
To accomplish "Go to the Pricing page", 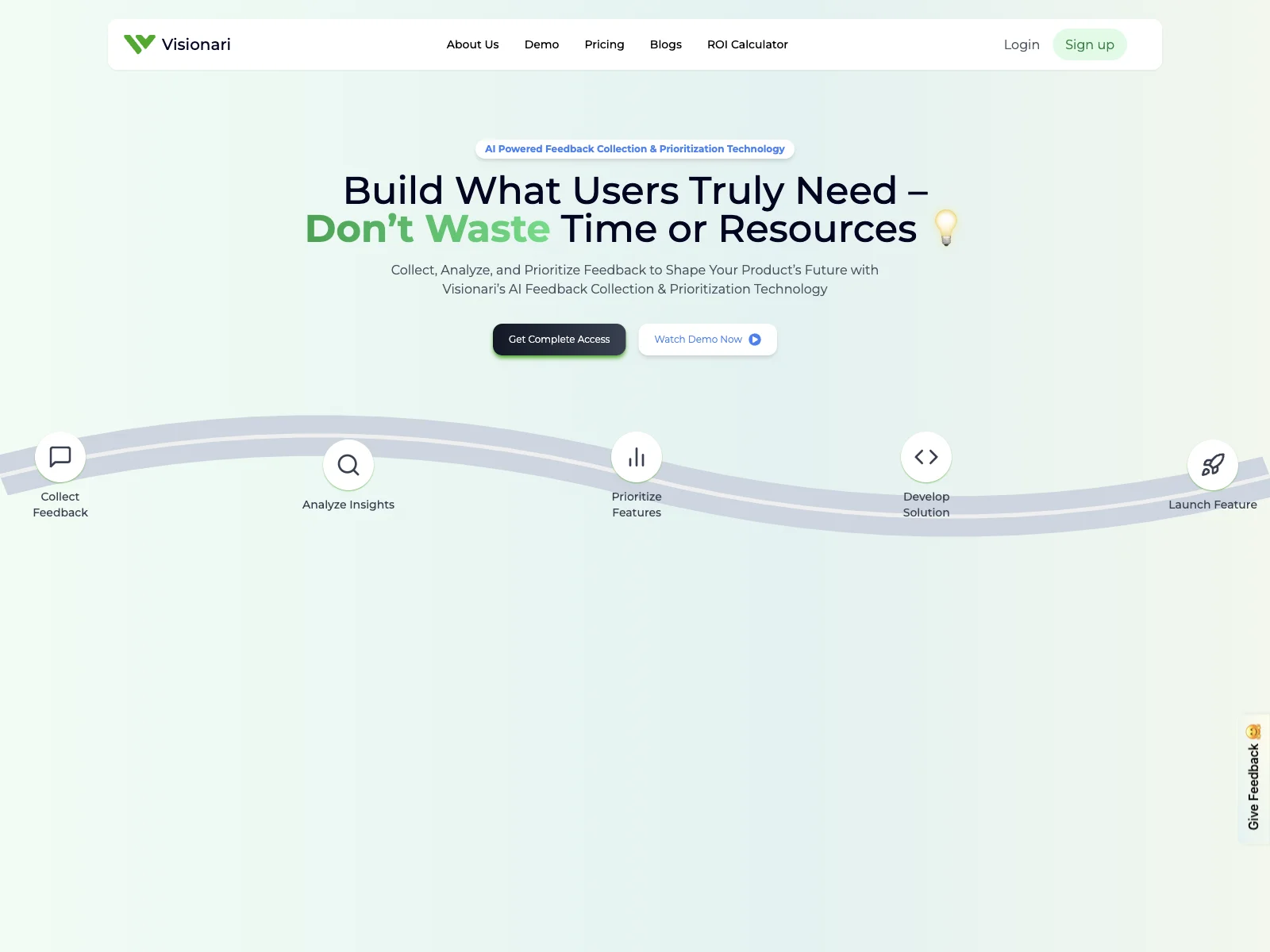I will 604,44.
